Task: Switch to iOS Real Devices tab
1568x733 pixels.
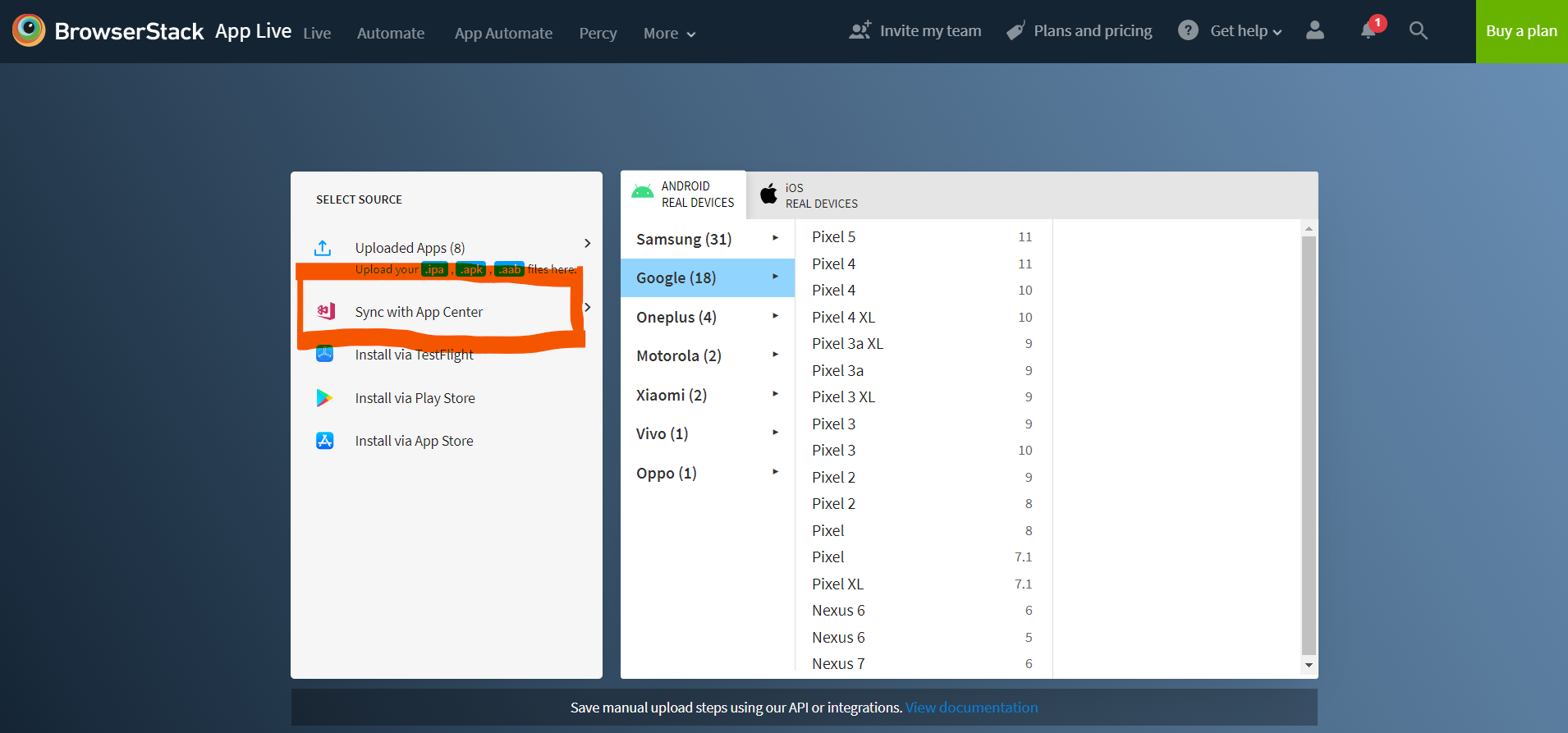Action: coord(809,195)
